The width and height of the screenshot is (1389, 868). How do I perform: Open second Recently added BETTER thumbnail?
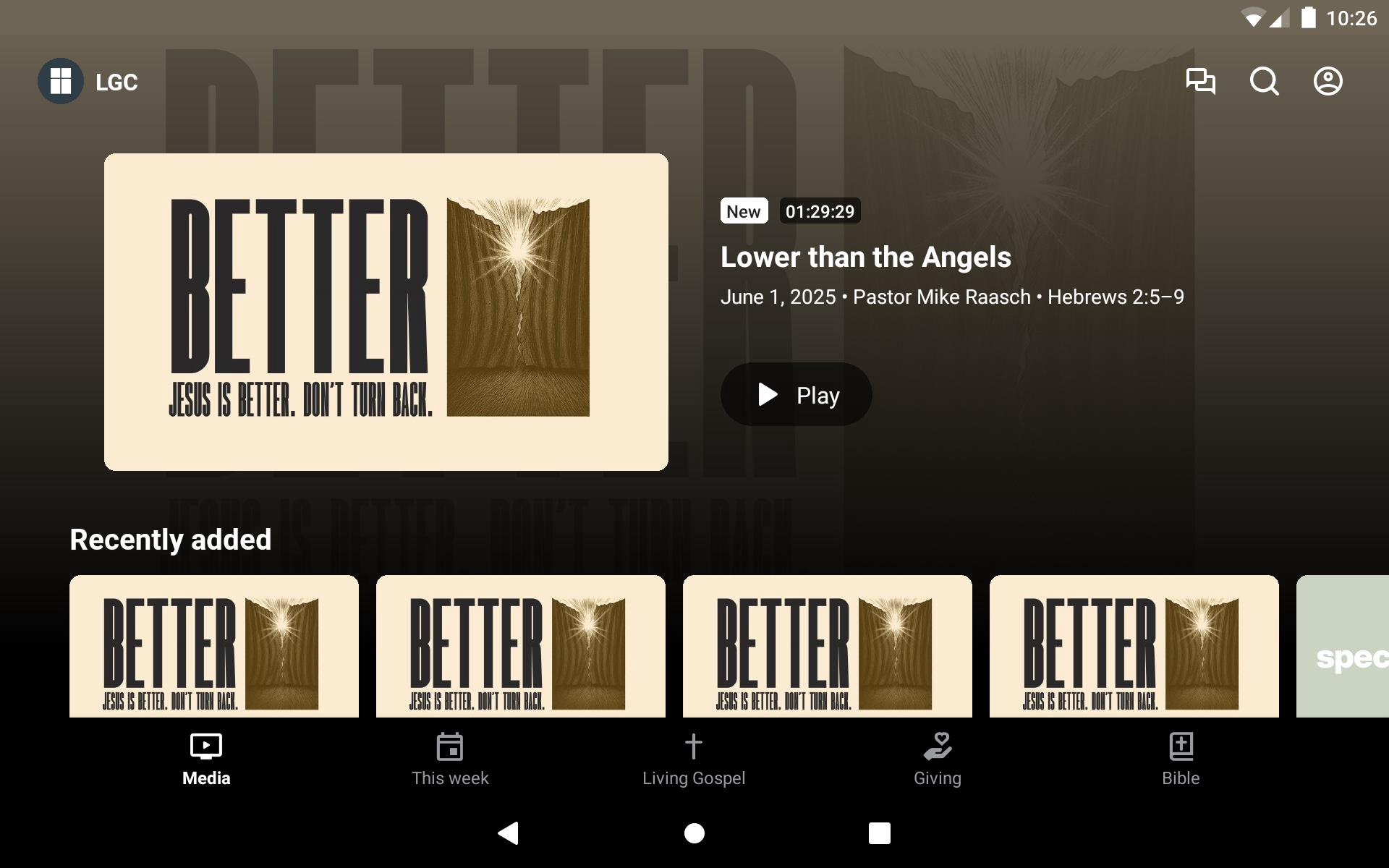(x=521, y=647)
